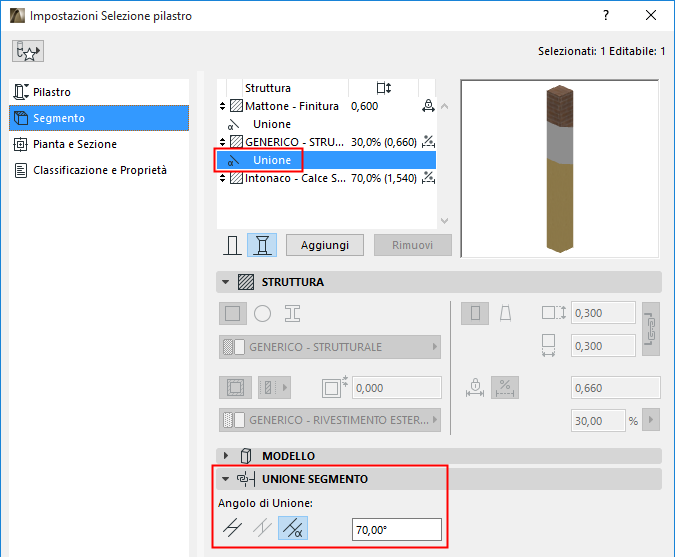This screenshot has height=557, width=675.
Task: Click the proportional height icon on GENERICO row
Action: (428, 142)
